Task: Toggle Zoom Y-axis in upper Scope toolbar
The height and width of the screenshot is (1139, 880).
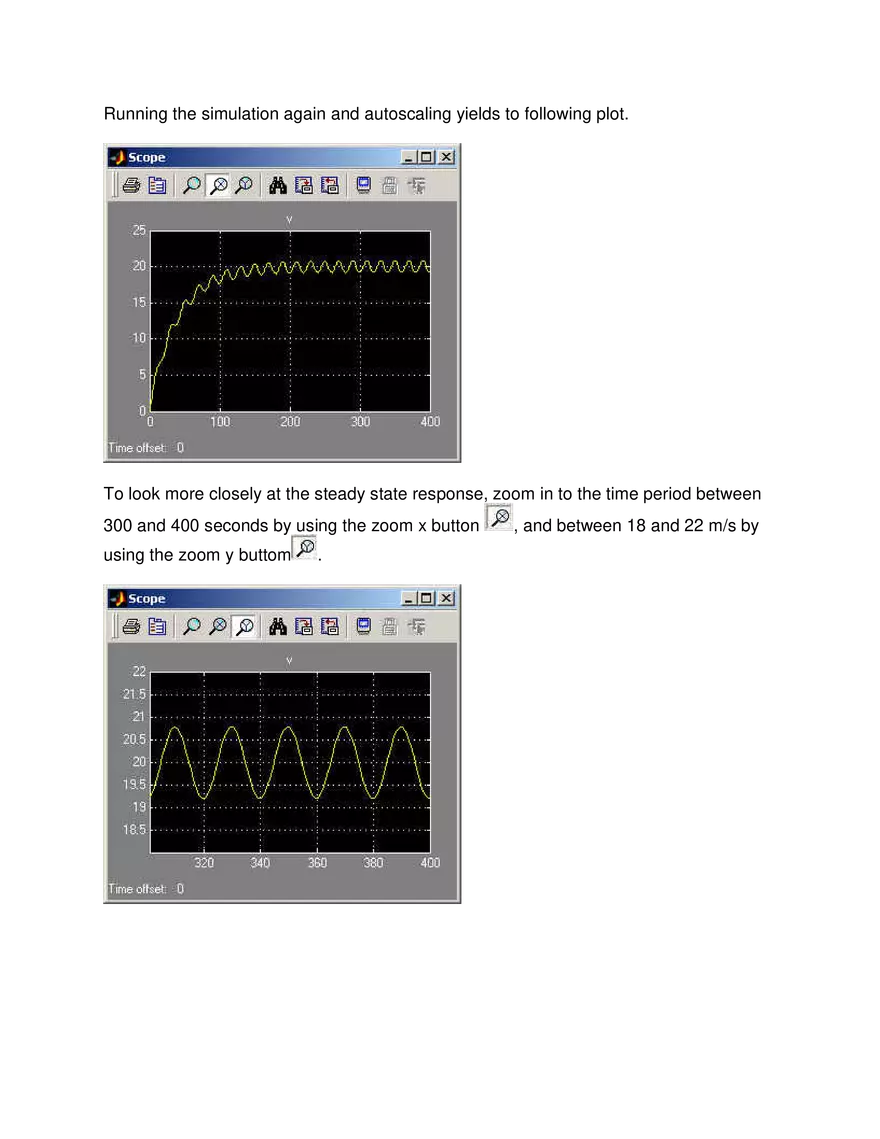Action: 244,186
